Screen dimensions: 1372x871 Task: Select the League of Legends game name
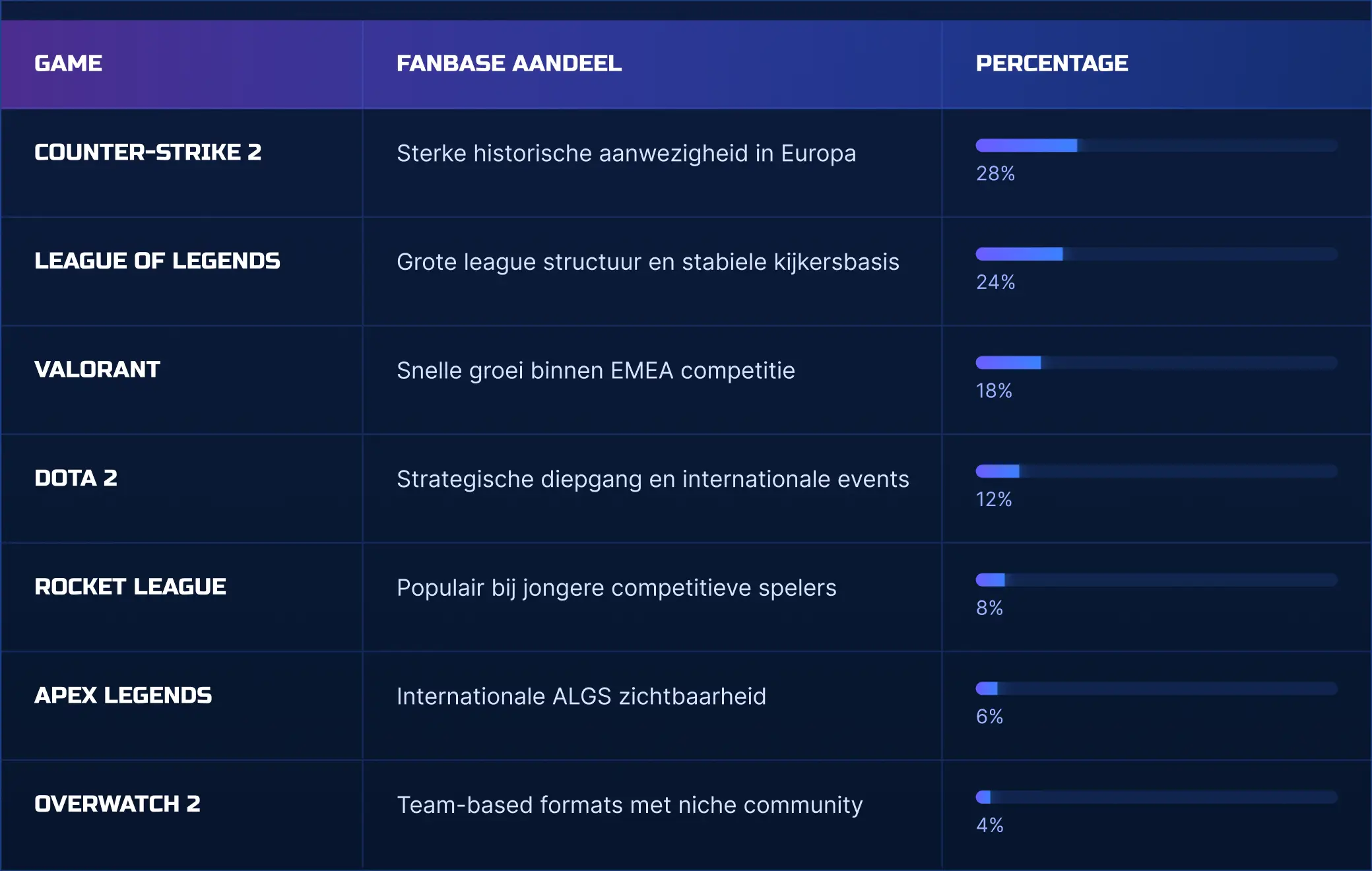[157, 261]
